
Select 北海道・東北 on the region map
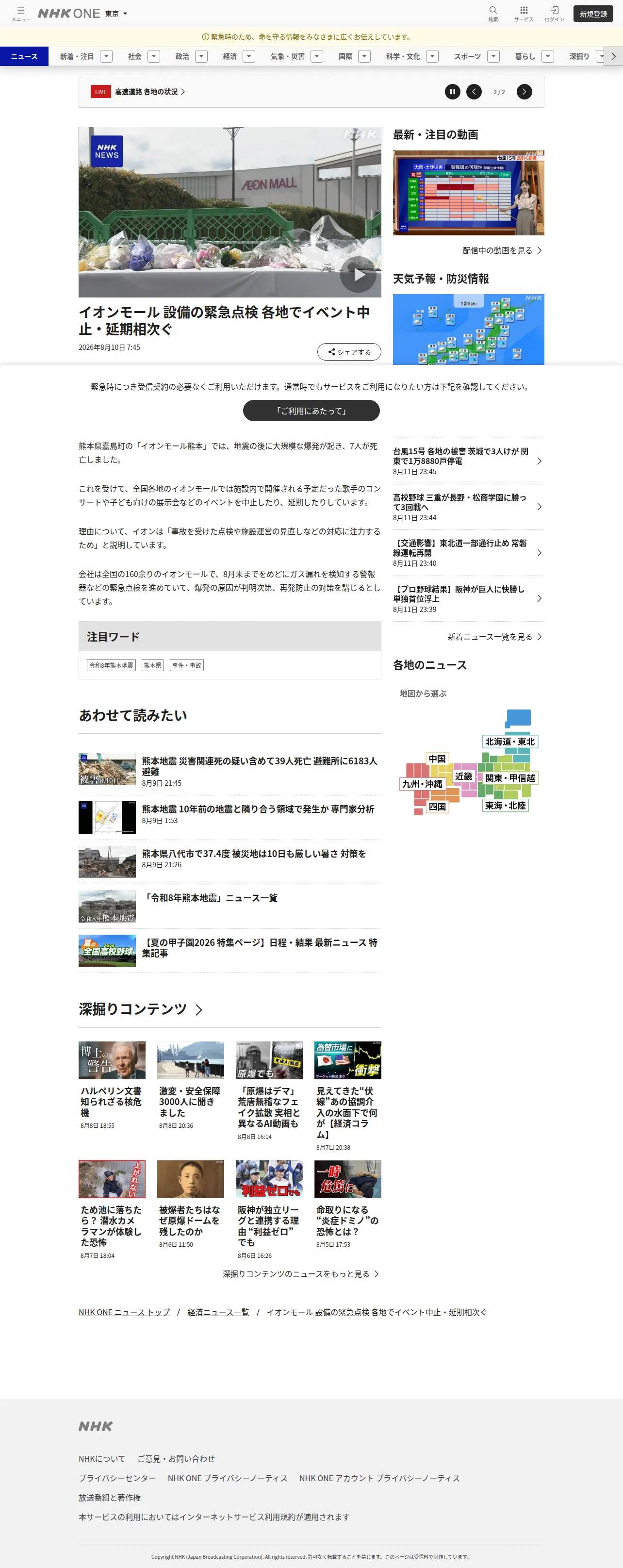click(510, 742)
